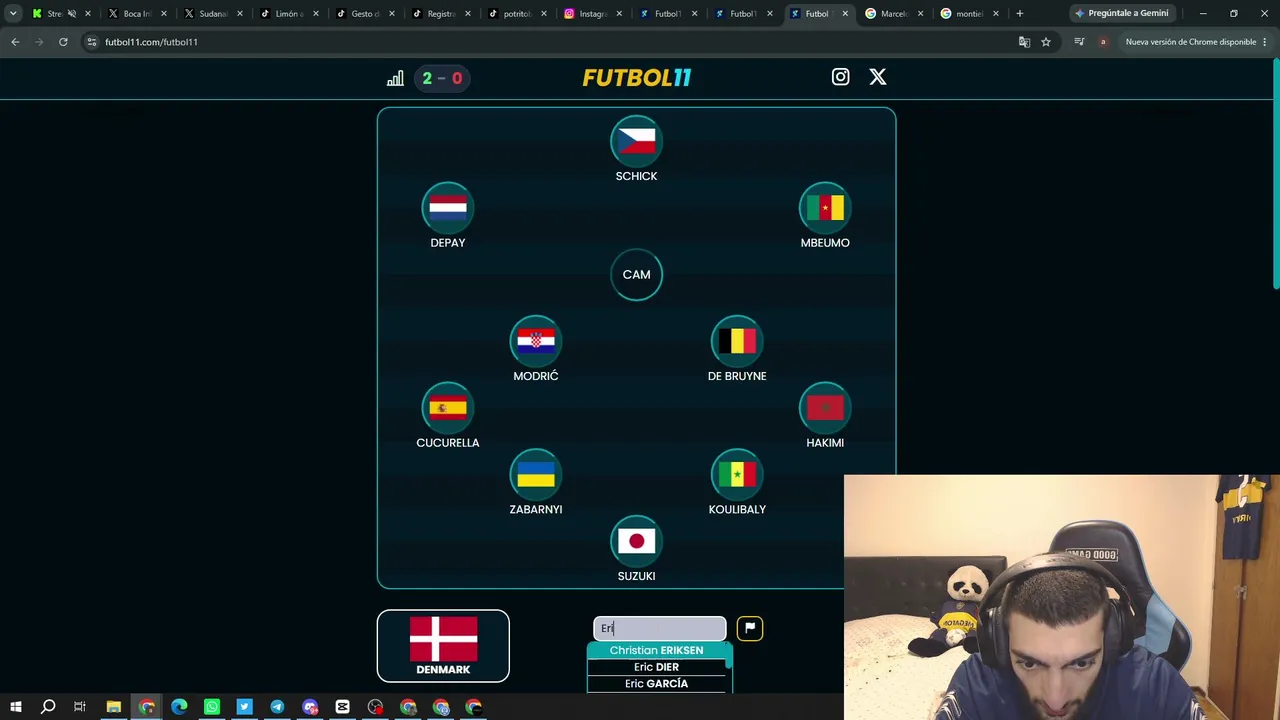
Task: Unmute the Stre tab audio icon
Action: [x=71, y=14]
